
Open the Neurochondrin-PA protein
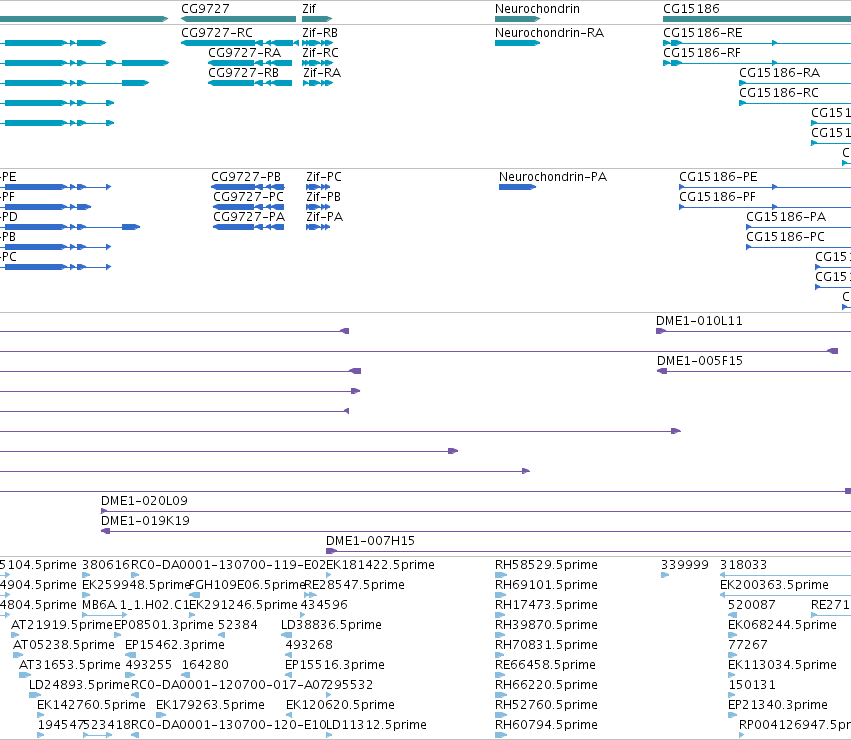pos(553,177)
